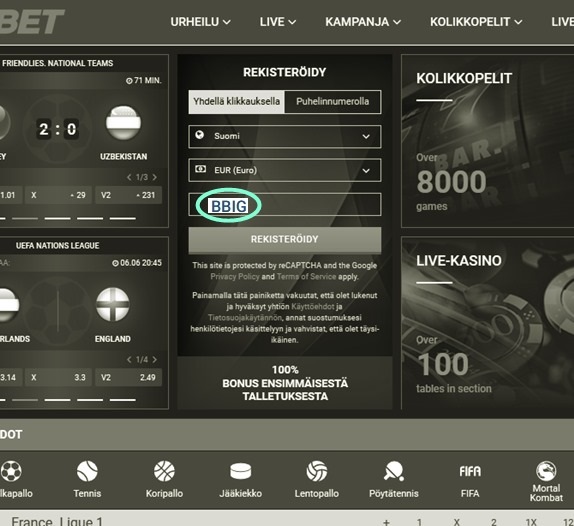Screen dimensions: 574x526
Task: Open the URHEILU menu
Action: [x=200, y=22]
